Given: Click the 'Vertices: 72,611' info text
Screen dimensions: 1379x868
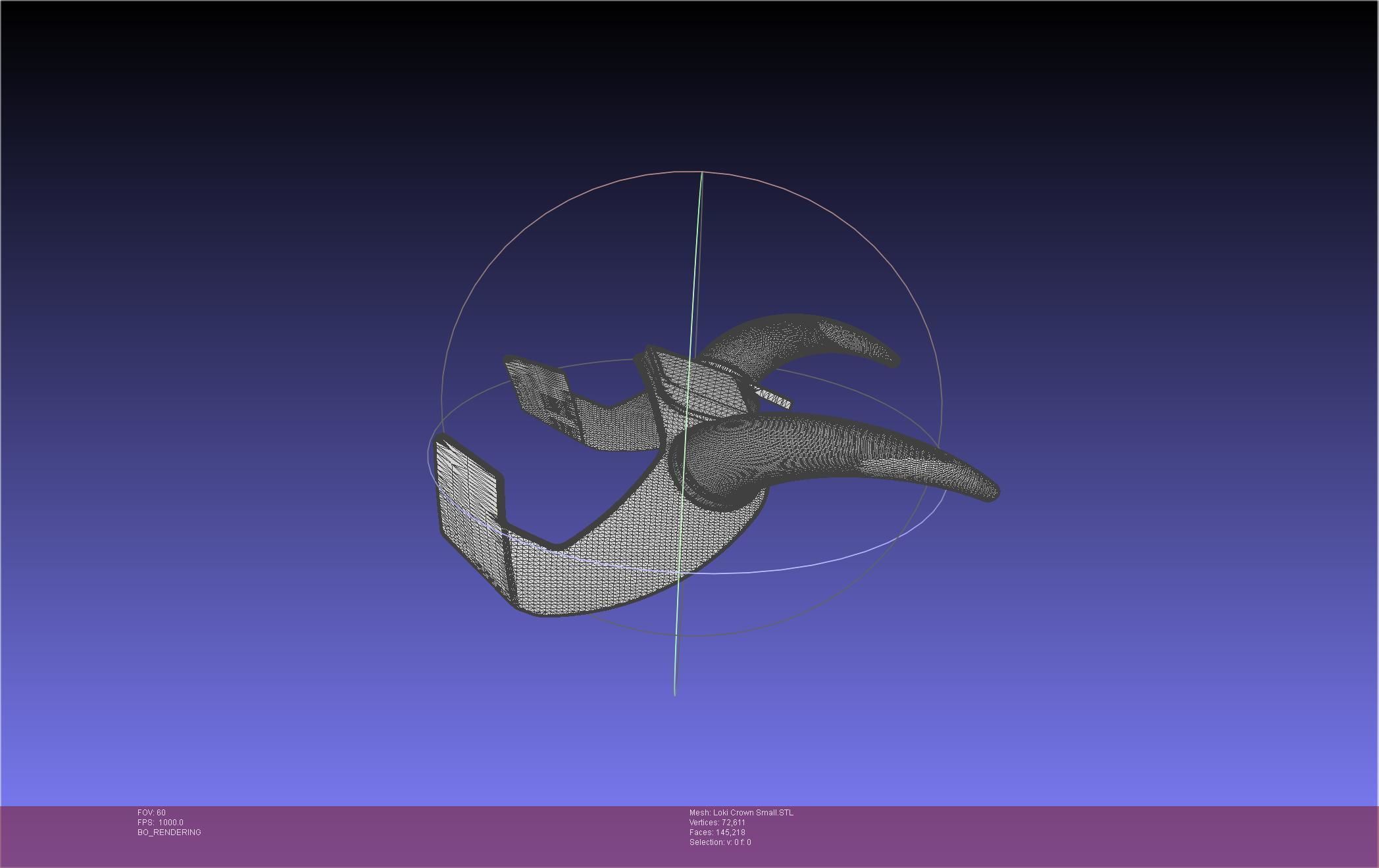Looking at the screenshot, I should (x=717, y=823).
